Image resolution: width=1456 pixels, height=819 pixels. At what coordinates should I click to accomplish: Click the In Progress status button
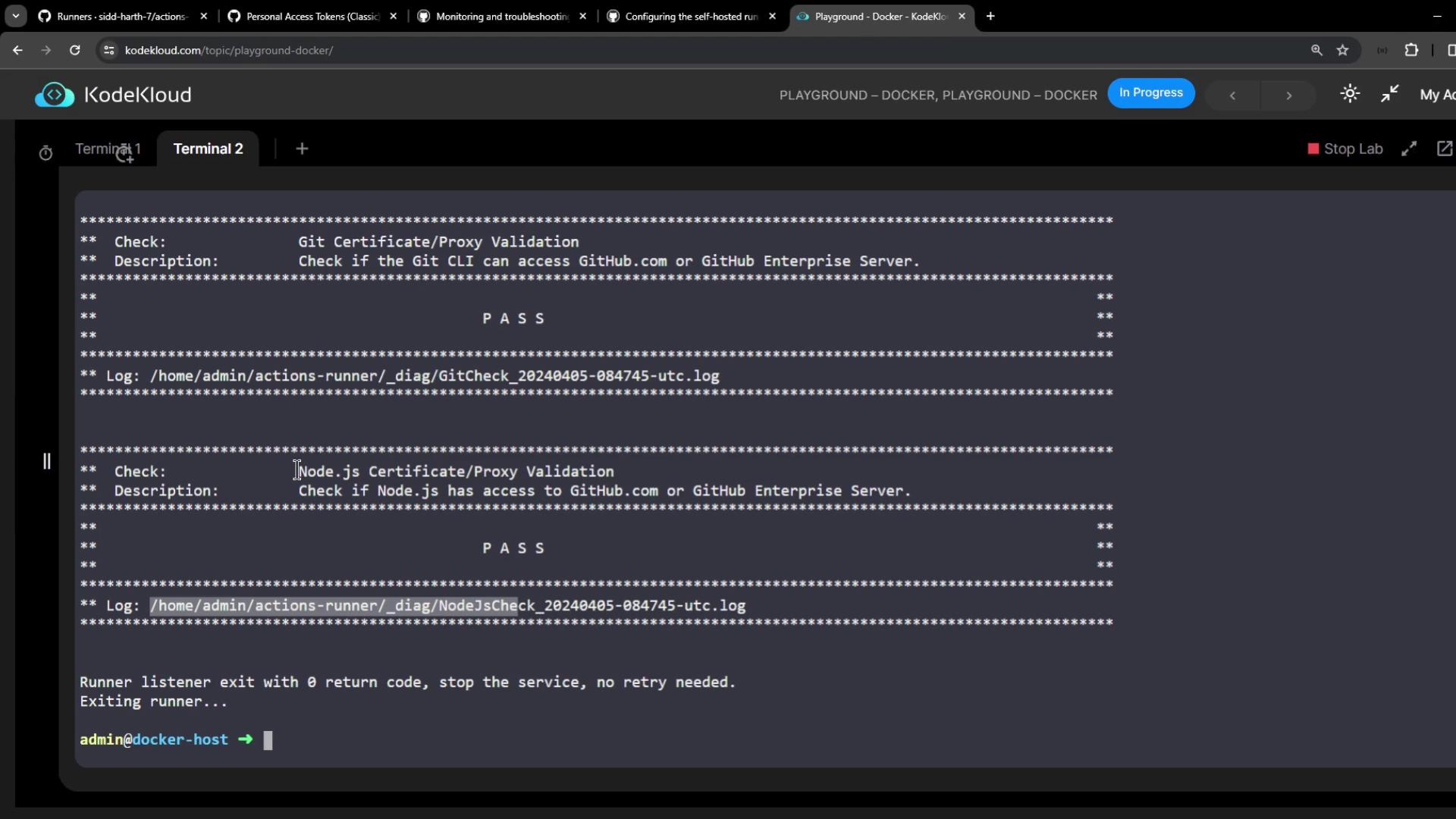point(1150,93)
